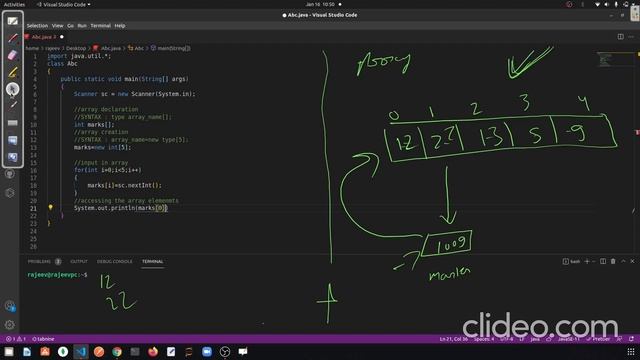Split the editor right
This screenshot has width=640, height=360.
pyautogui.click(x=620, y=36)
